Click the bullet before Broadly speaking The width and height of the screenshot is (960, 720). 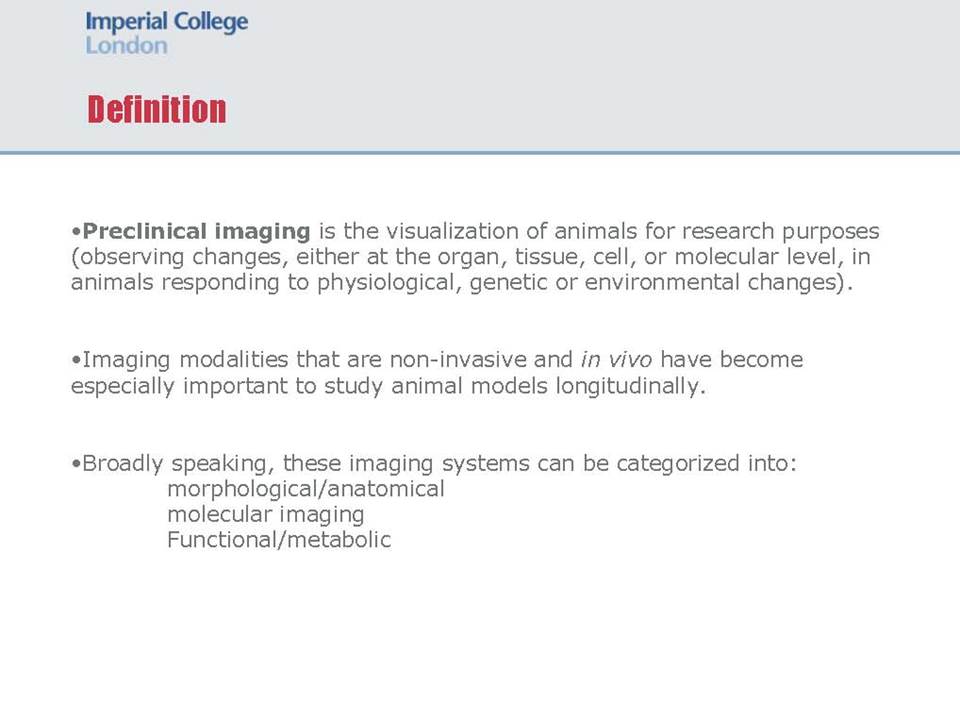[76, 464]
